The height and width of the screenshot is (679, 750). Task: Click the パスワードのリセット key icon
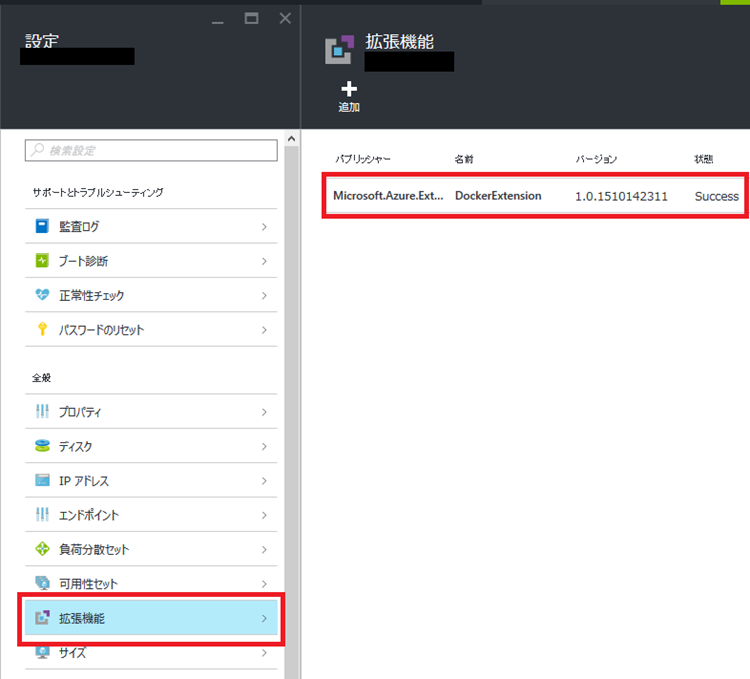click(x=42, y=329)
